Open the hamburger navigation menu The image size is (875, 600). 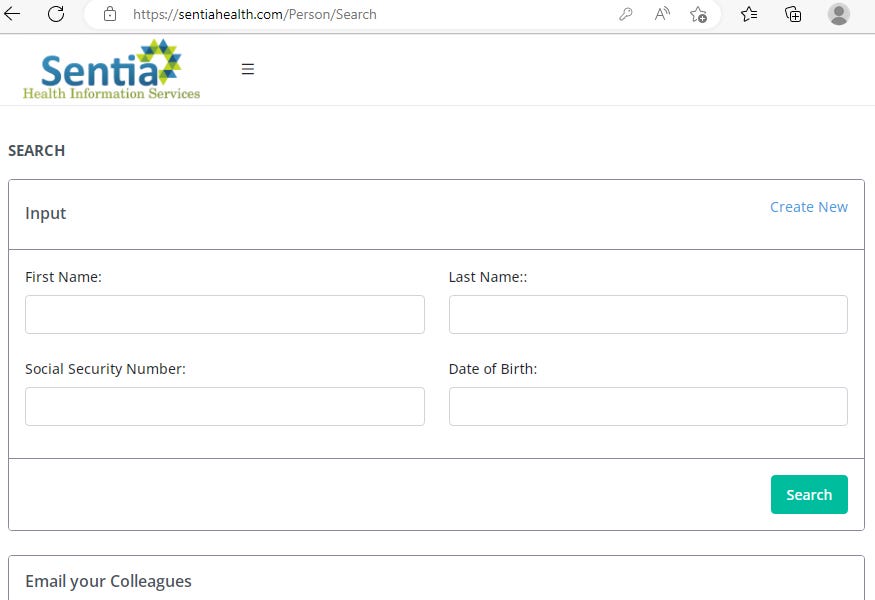click(x=247, y=69)
